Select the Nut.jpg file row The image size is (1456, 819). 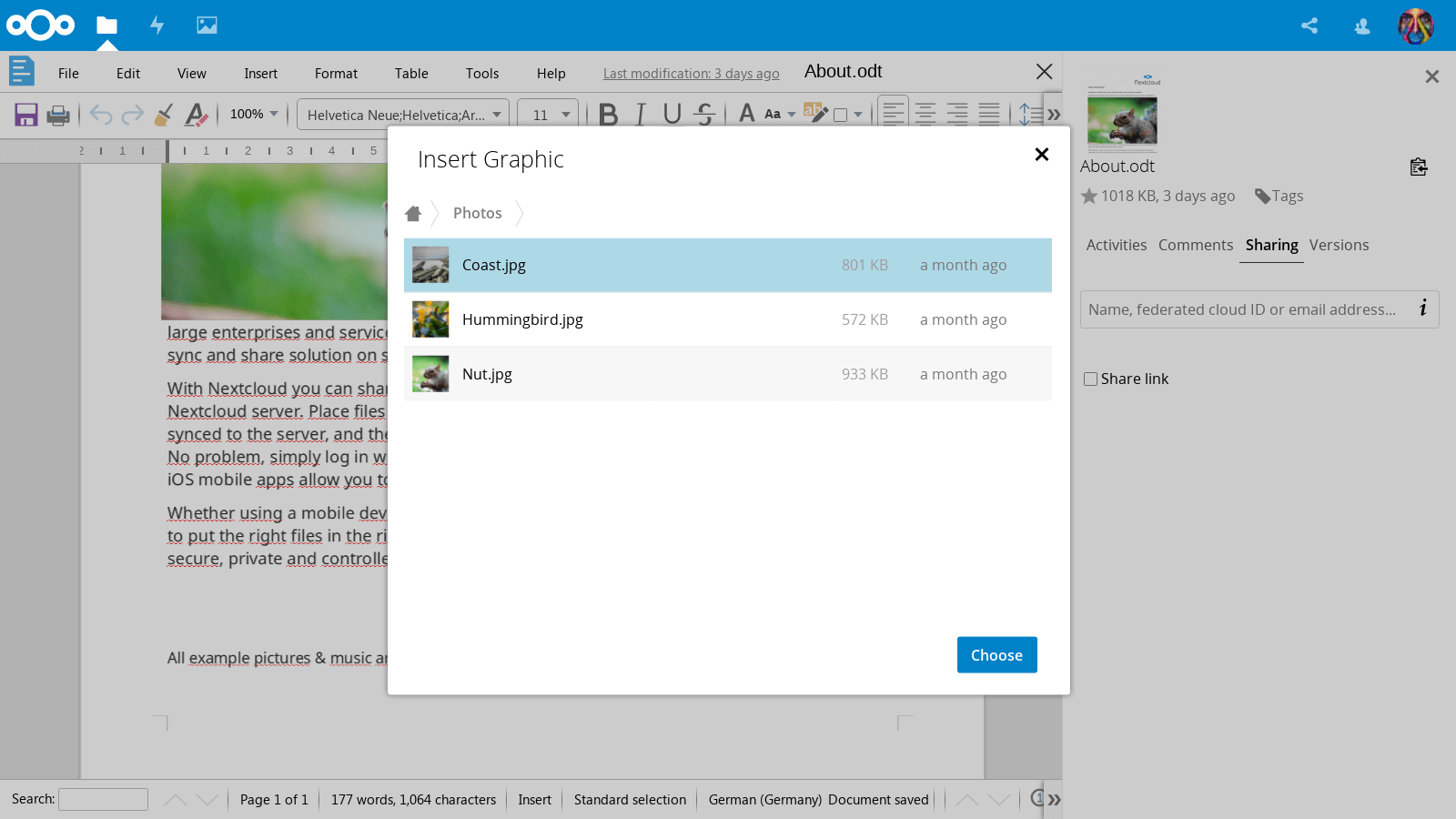coord(728,374)
